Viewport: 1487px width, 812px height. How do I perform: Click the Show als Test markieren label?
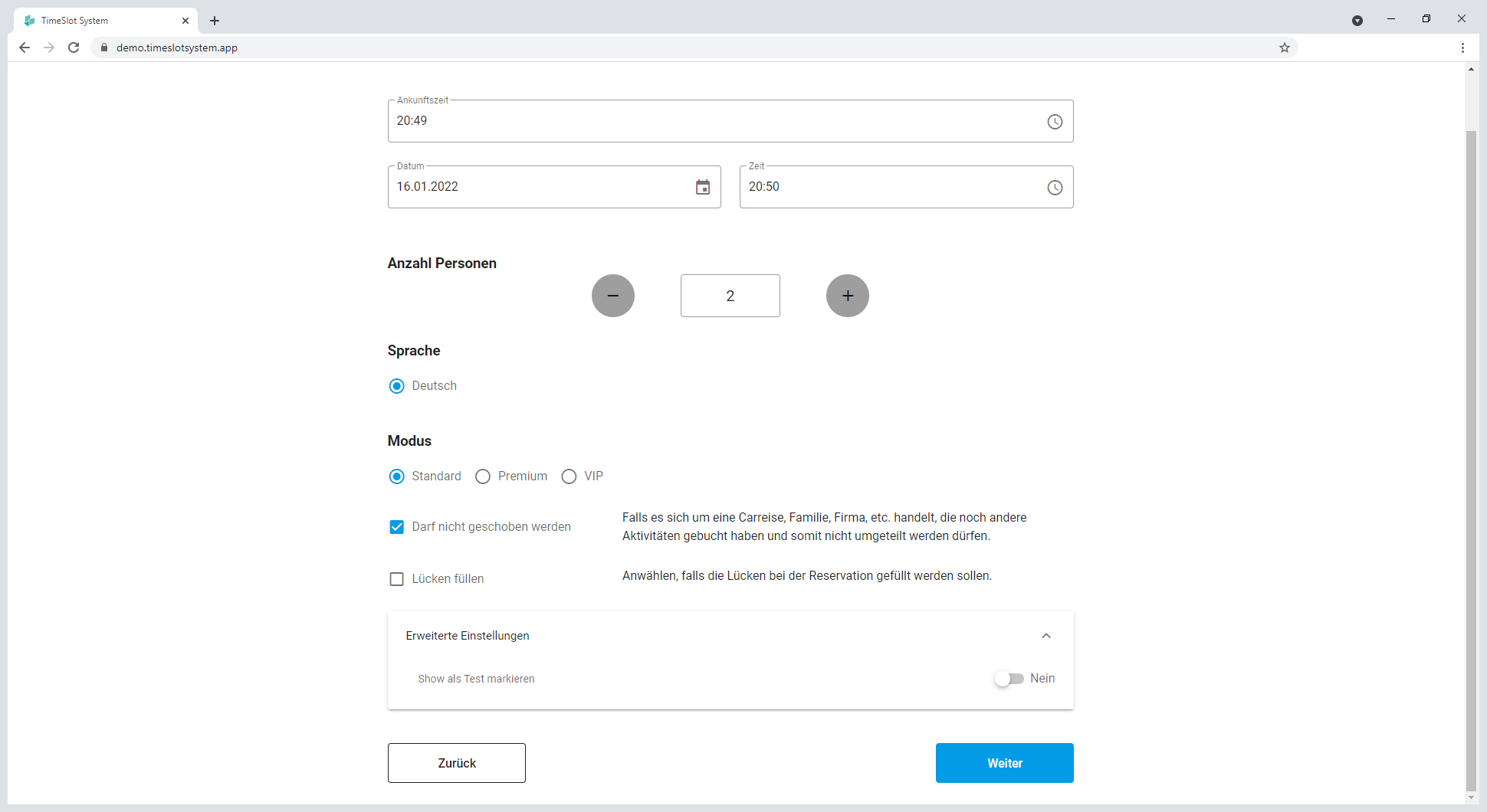476,679
